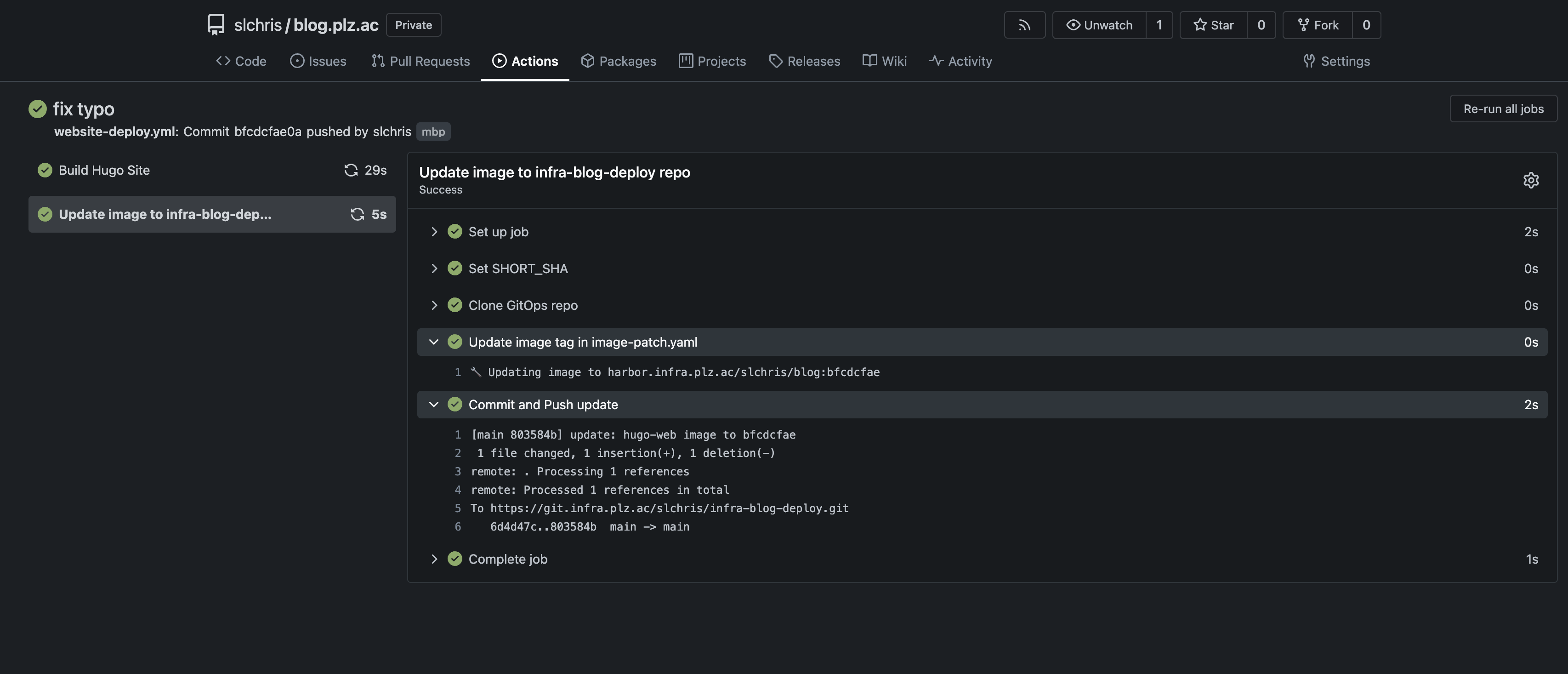
Task: Click the repository icon beside slchris
Action: [216, 25]
